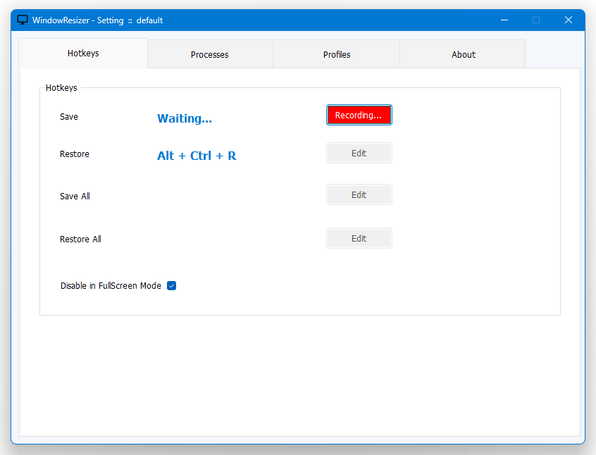Click the Save All row label
Image resolution: width=596 pixels, height=455 pixels.
click(x=75, y=196)
